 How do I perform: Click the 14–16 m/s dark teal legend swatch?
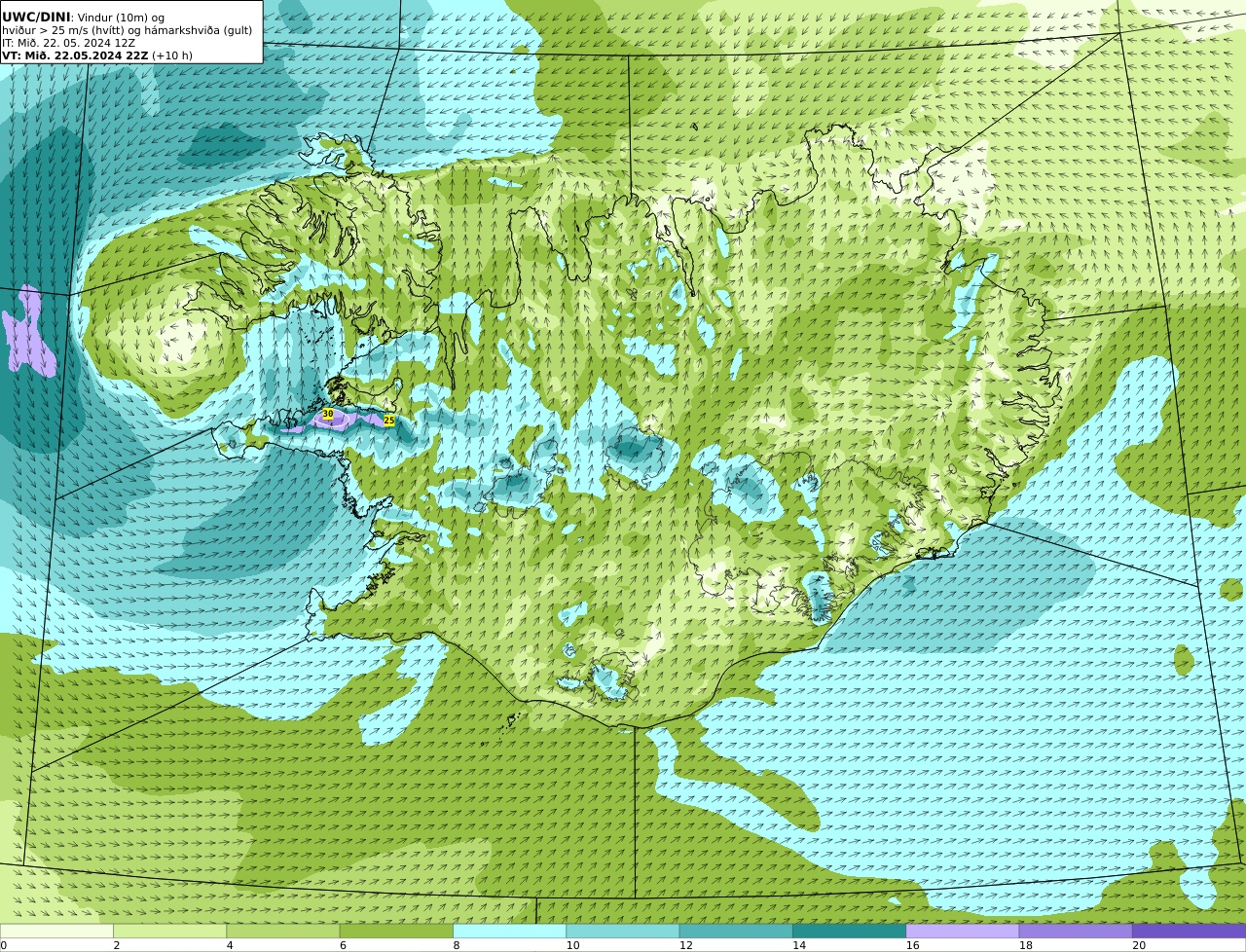point(849,931)
